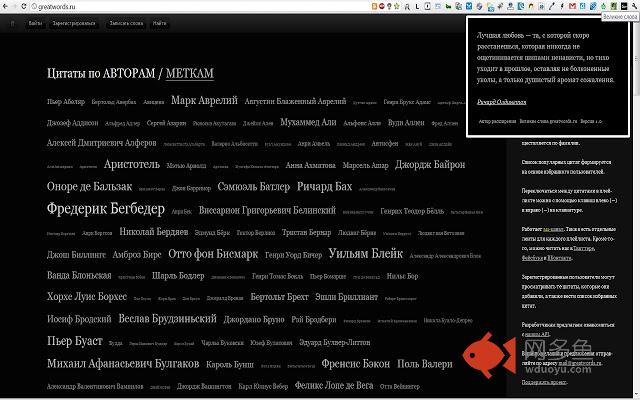This screenshot has height=400, width=640.
Task: Reload the greatwords.ru page
Action: coord(24,7)
